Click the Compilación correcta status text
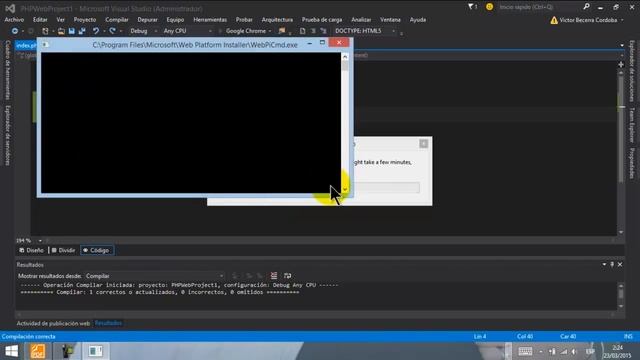Screen dimensions: 640x360 click(x=29, y=337)
